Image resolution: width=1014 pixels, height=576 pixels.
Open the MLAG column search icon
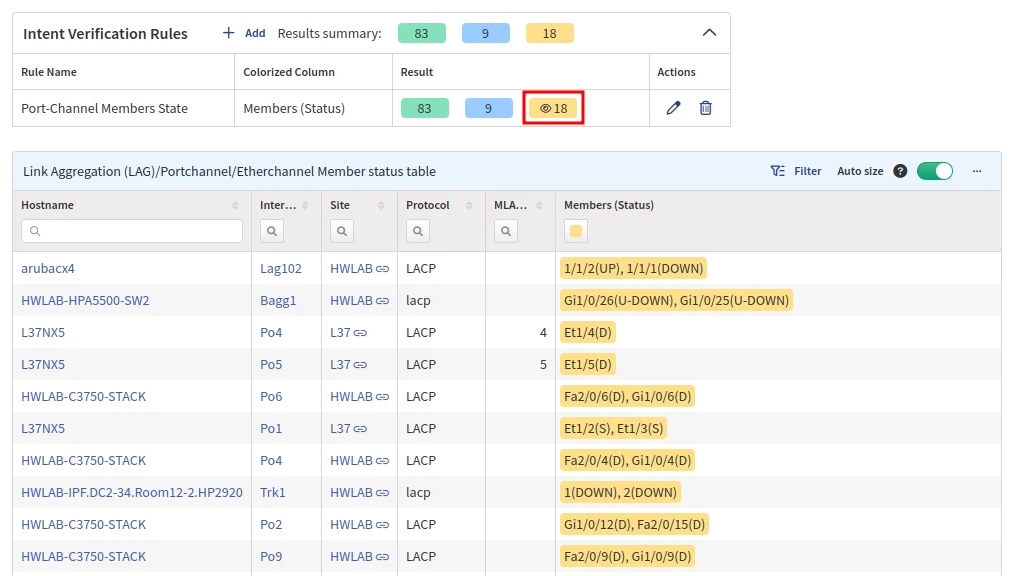click(x=506, y=231)
